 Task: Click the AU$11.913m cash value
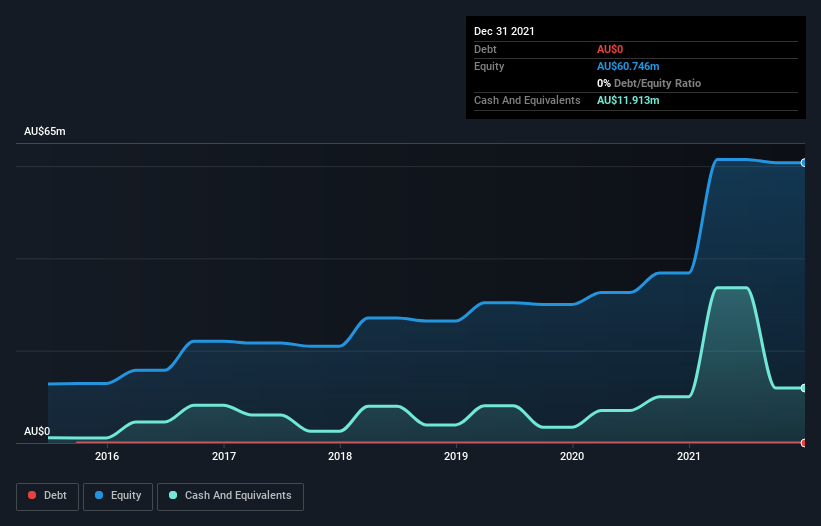628,100
